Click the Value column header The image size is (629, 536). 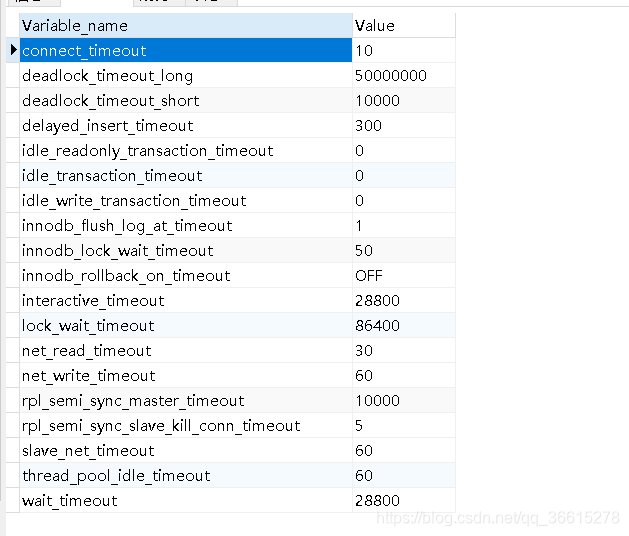coord(404,26)
